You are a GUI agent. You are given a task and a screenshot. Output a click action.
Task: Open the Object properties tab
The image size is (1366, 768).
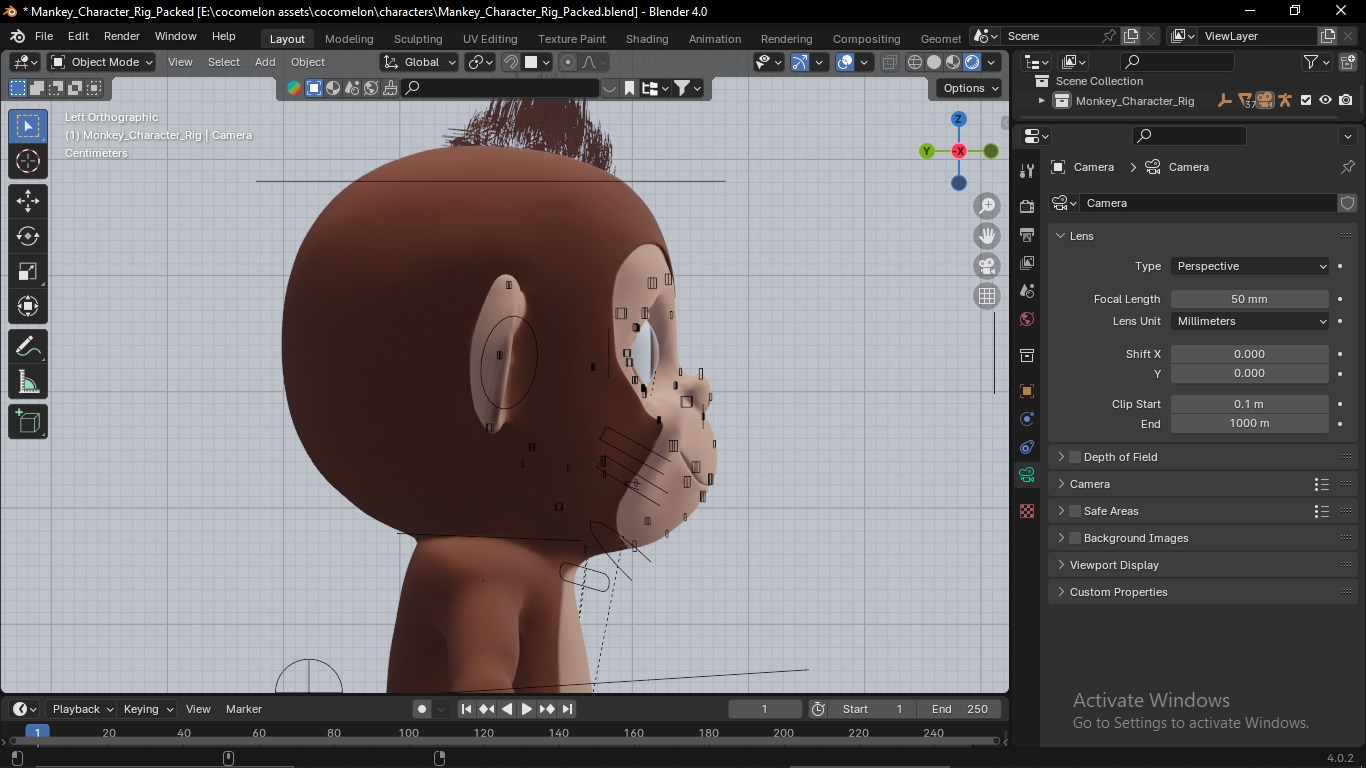point(1027,391)
